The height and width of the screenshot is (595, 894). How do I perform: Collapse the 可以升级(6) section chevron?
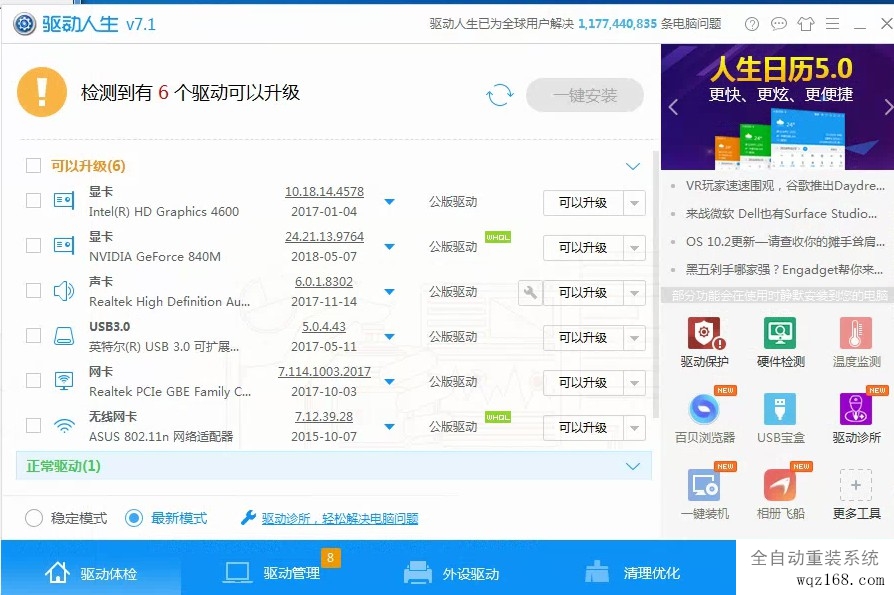633,166
